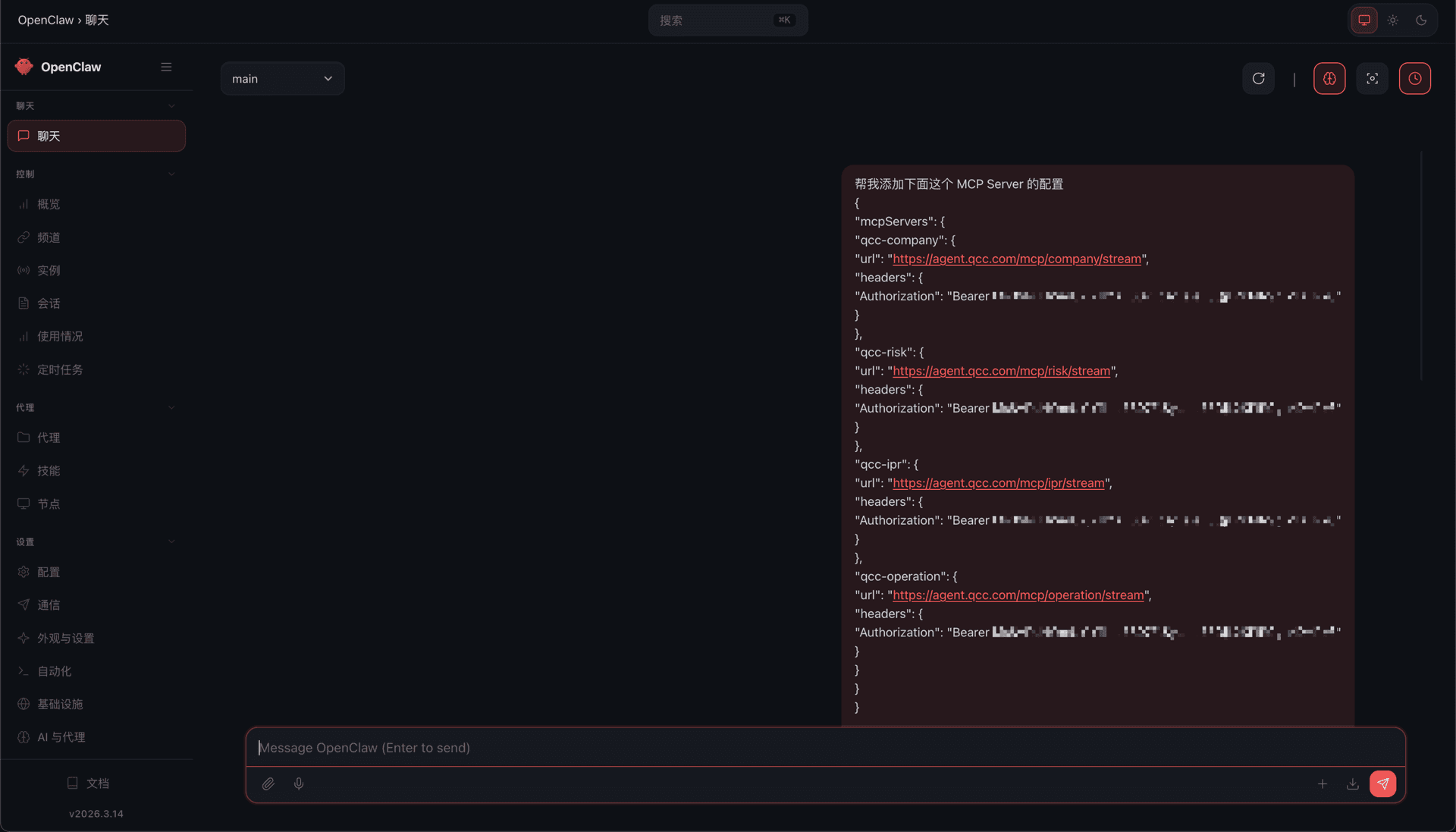Screen dimensions: 1456x832
Task: Click the paperclip attach file icon
Action: (x=268, y=784)
